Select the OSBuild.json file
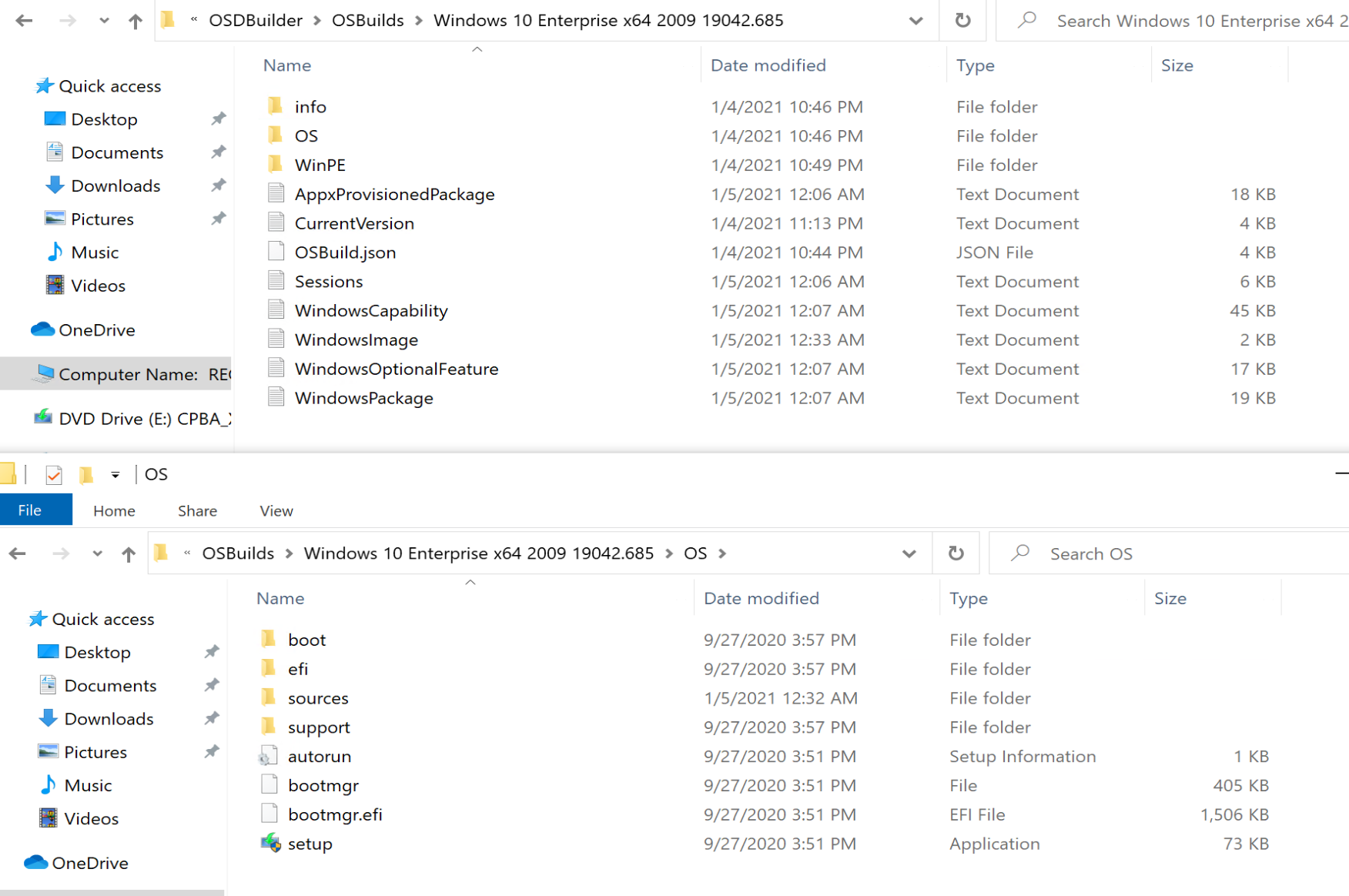Viewport: 1349px width, 896px height. coord(345,252)
